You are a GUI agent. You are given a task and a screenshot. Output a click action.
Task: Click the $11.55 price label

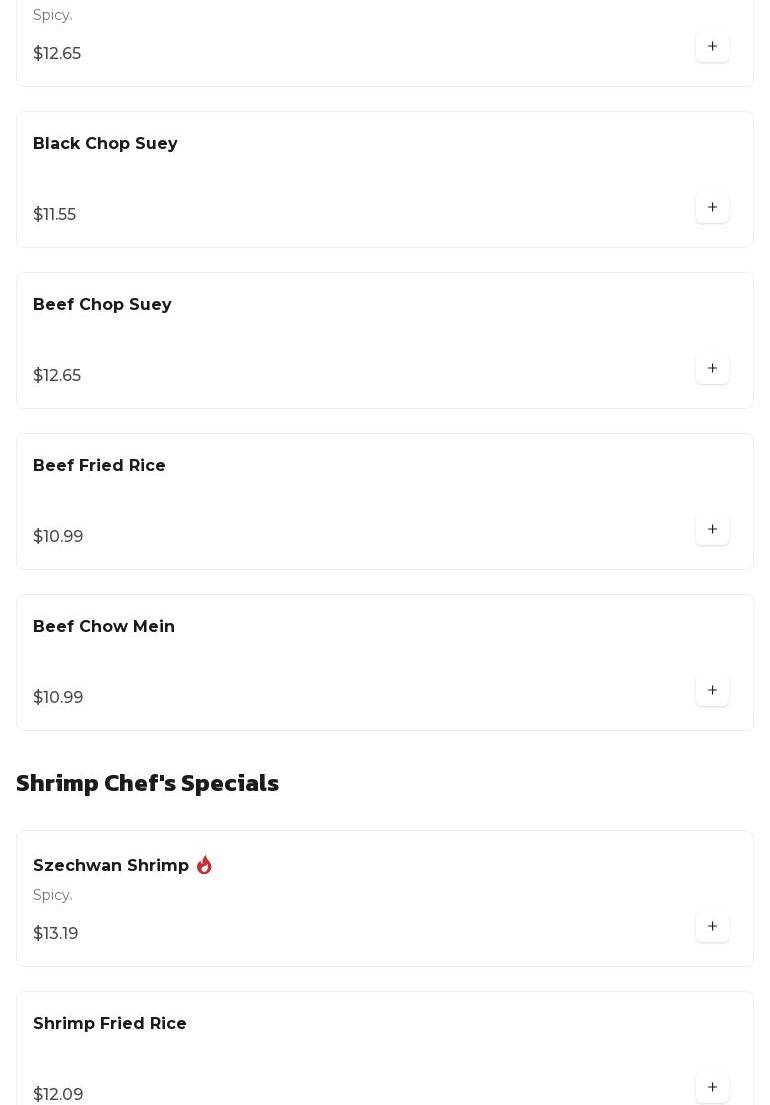54,214
